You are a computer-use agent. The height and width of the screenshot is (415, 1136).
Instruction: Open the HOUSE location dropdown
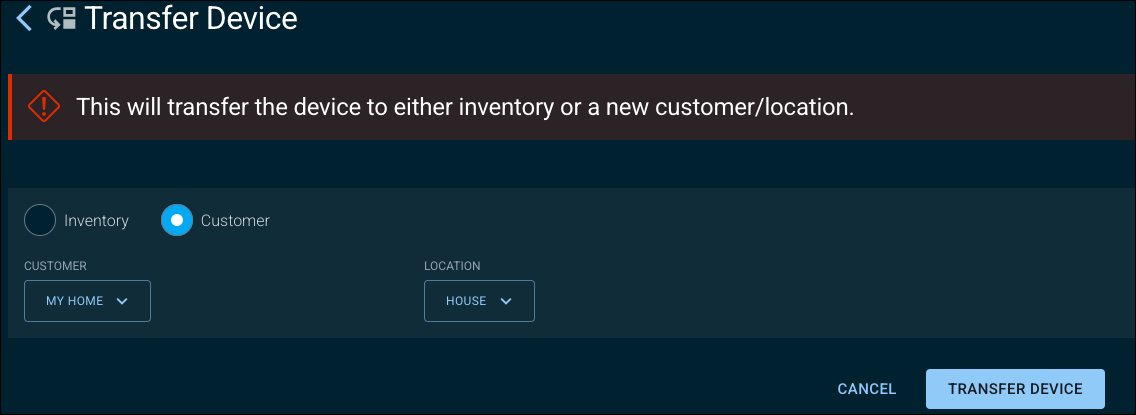(479, 301)
